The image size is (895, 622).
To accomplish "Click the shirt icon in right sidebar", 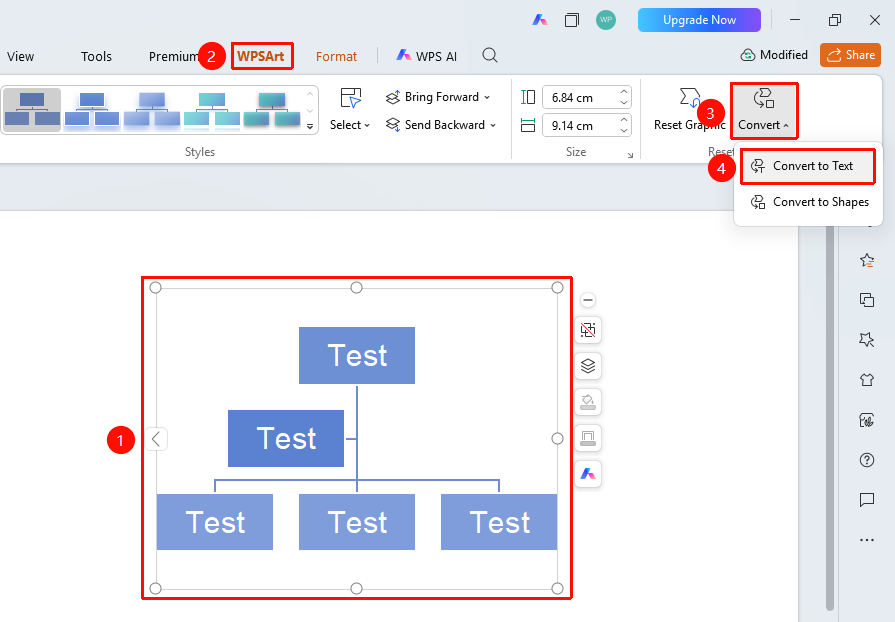I will click(866, 379).
